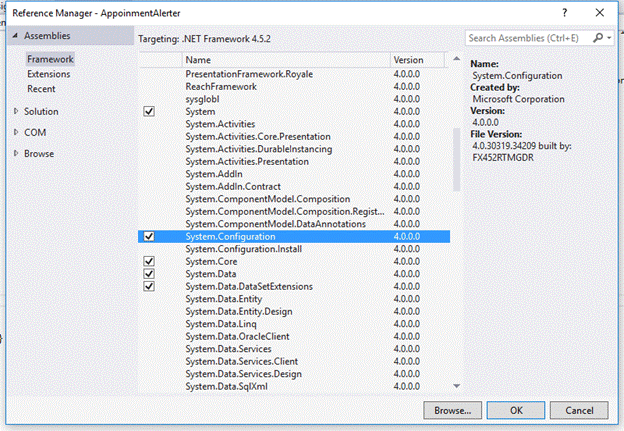Collapse the Assemblies section arrow
The width and height of the screenshot is (624, 431).
point(15,35)
